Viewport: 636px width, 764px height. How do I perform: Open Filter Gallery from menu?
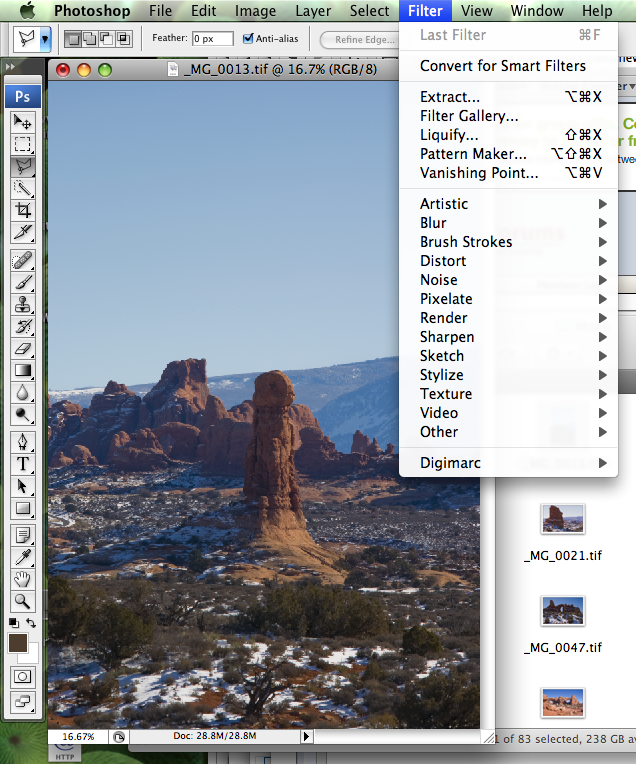pos(509,116)
